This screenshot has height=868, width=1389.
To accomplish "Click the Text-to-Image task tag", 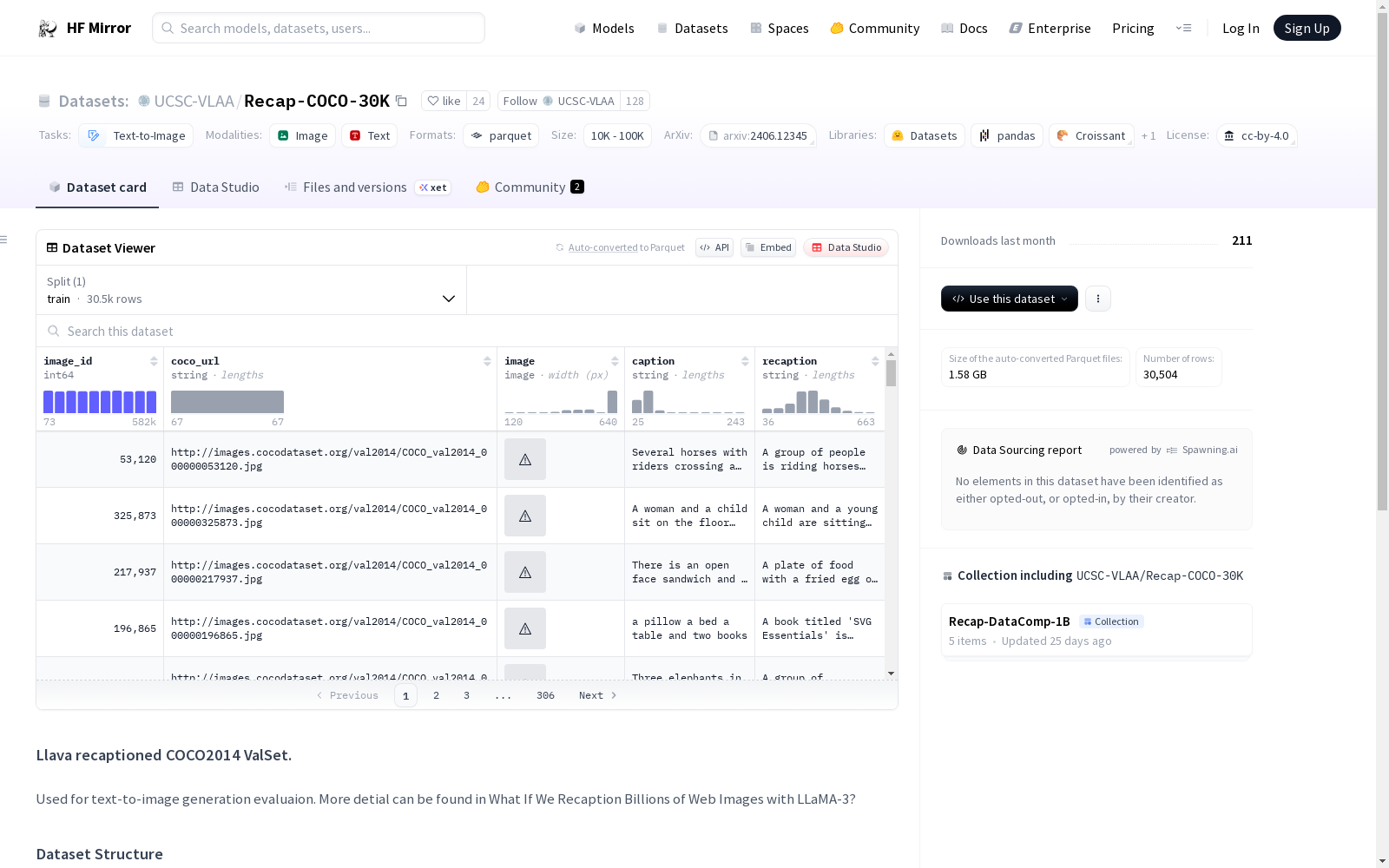I will coord(137,135).
